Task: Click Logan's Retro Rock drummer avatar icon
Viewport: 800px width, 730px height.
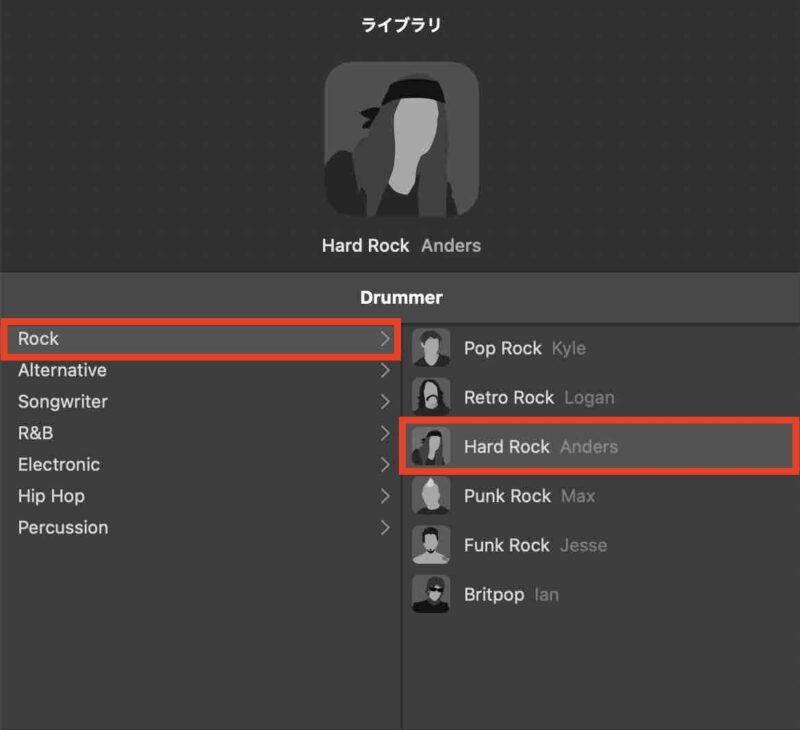Action: [431, 397]
